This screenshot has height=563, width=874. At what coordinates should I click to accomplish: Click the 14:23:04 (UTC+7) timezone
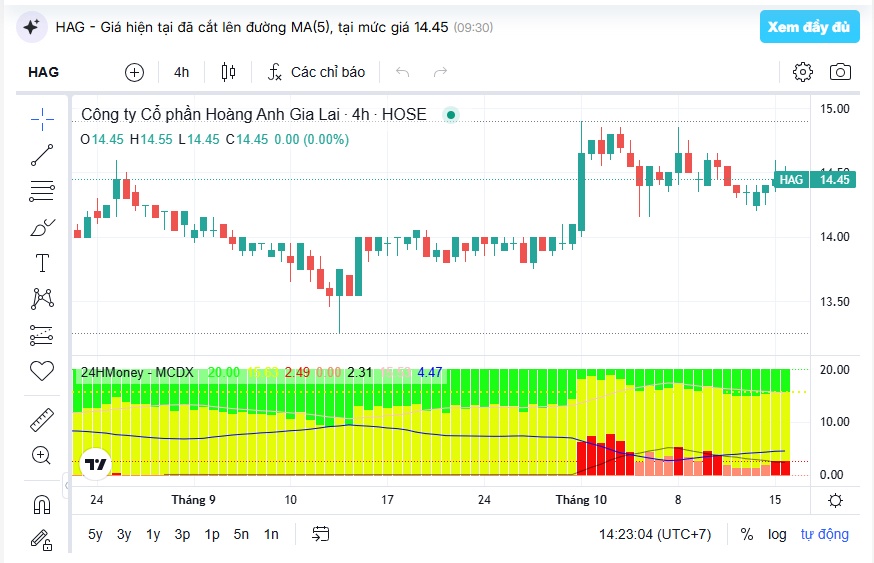point(655,534)
